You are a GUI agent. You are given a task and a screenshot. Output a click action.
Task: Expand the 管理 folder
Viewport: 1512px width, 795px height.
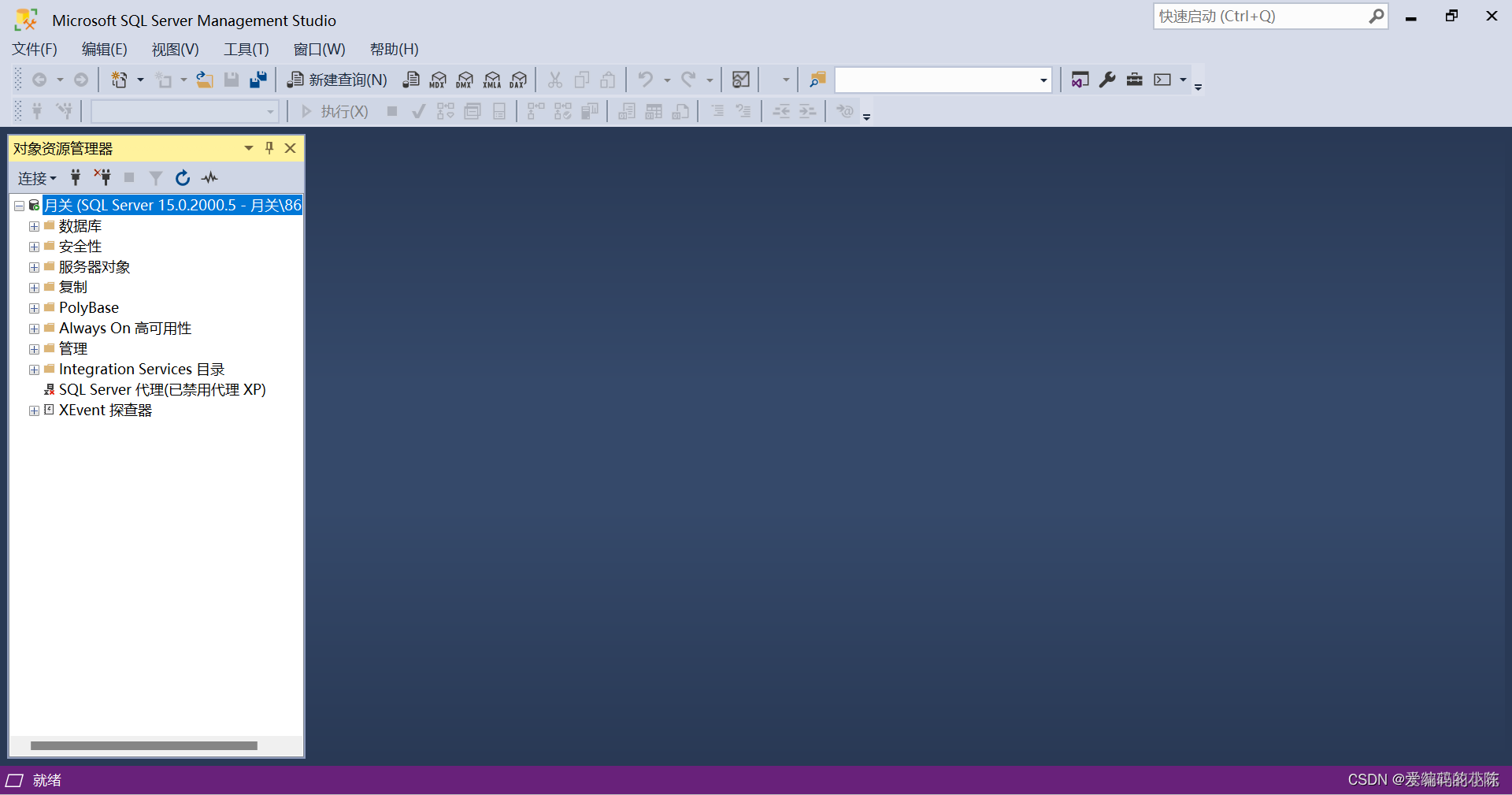tap(34, 349)
